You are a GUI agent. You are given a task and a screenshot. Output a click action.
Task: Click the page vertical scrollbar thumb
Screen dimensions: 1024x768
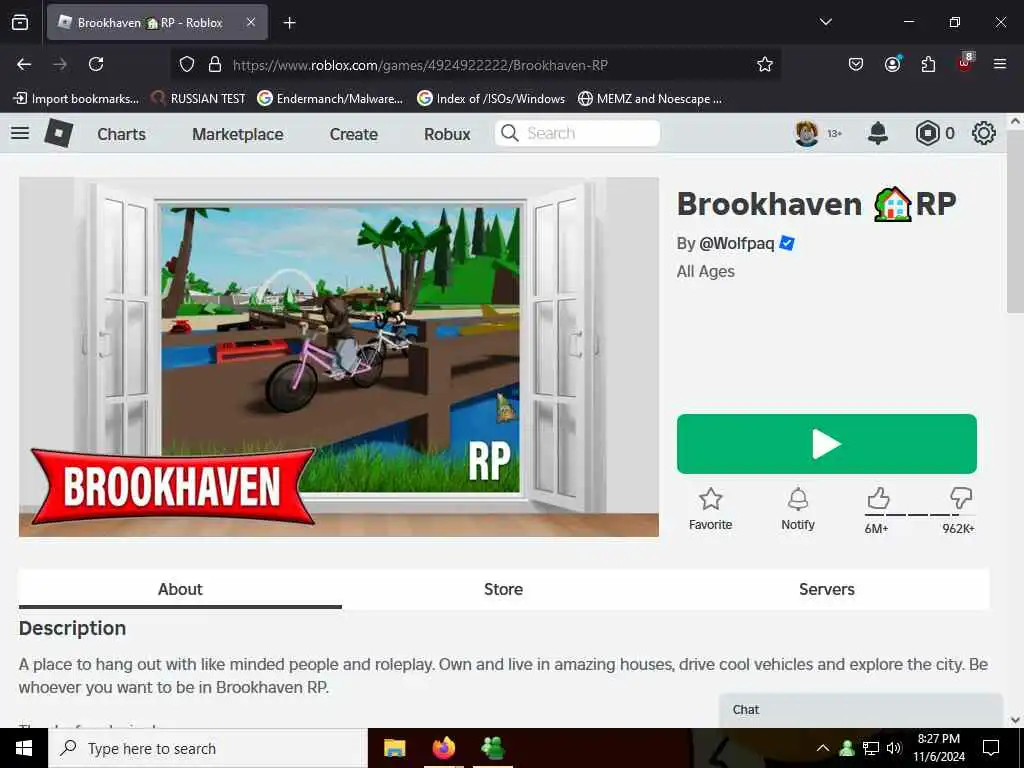pos(1016,220)
